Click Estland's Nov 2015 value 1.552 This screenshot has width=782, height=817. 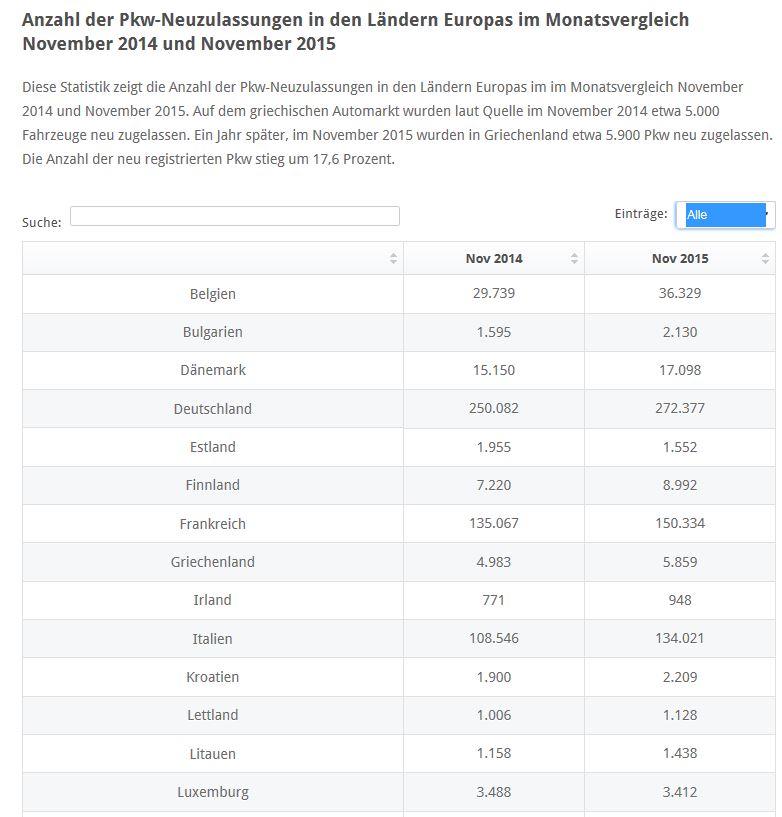click(x=680, y=447)
